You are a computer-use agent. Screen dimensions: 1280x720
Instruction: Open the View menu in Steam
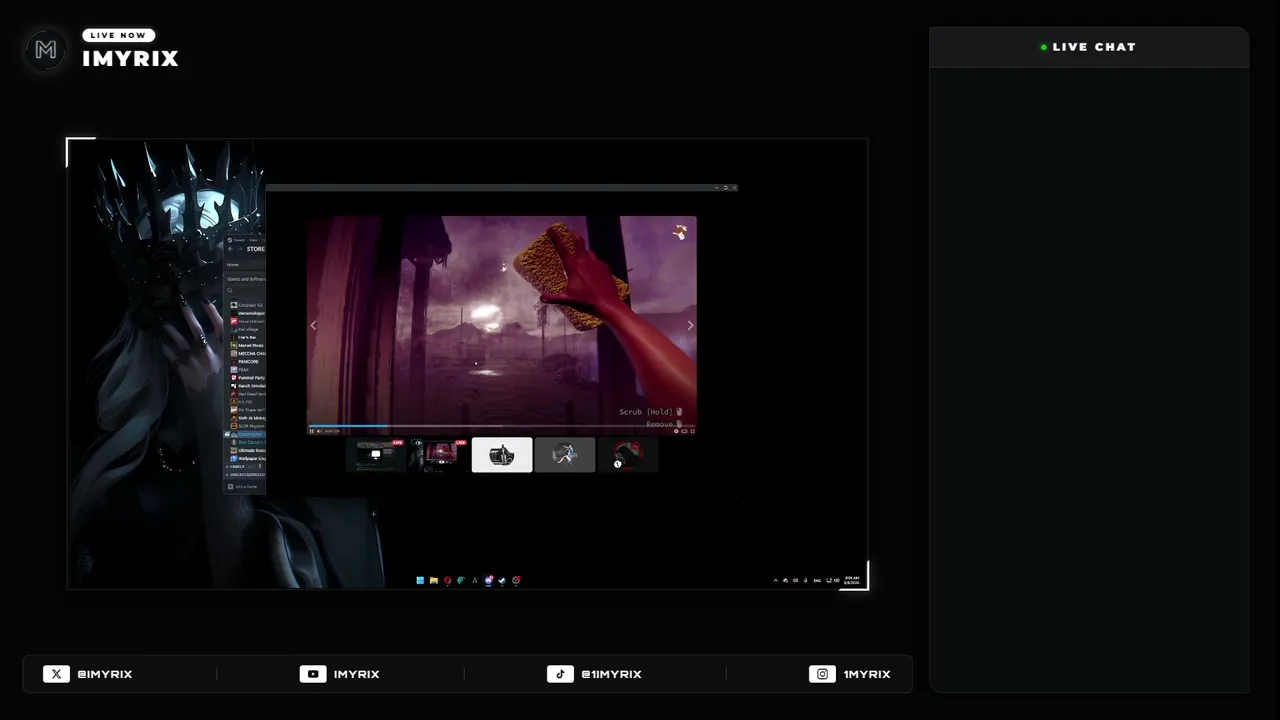(x=253, y=240)
